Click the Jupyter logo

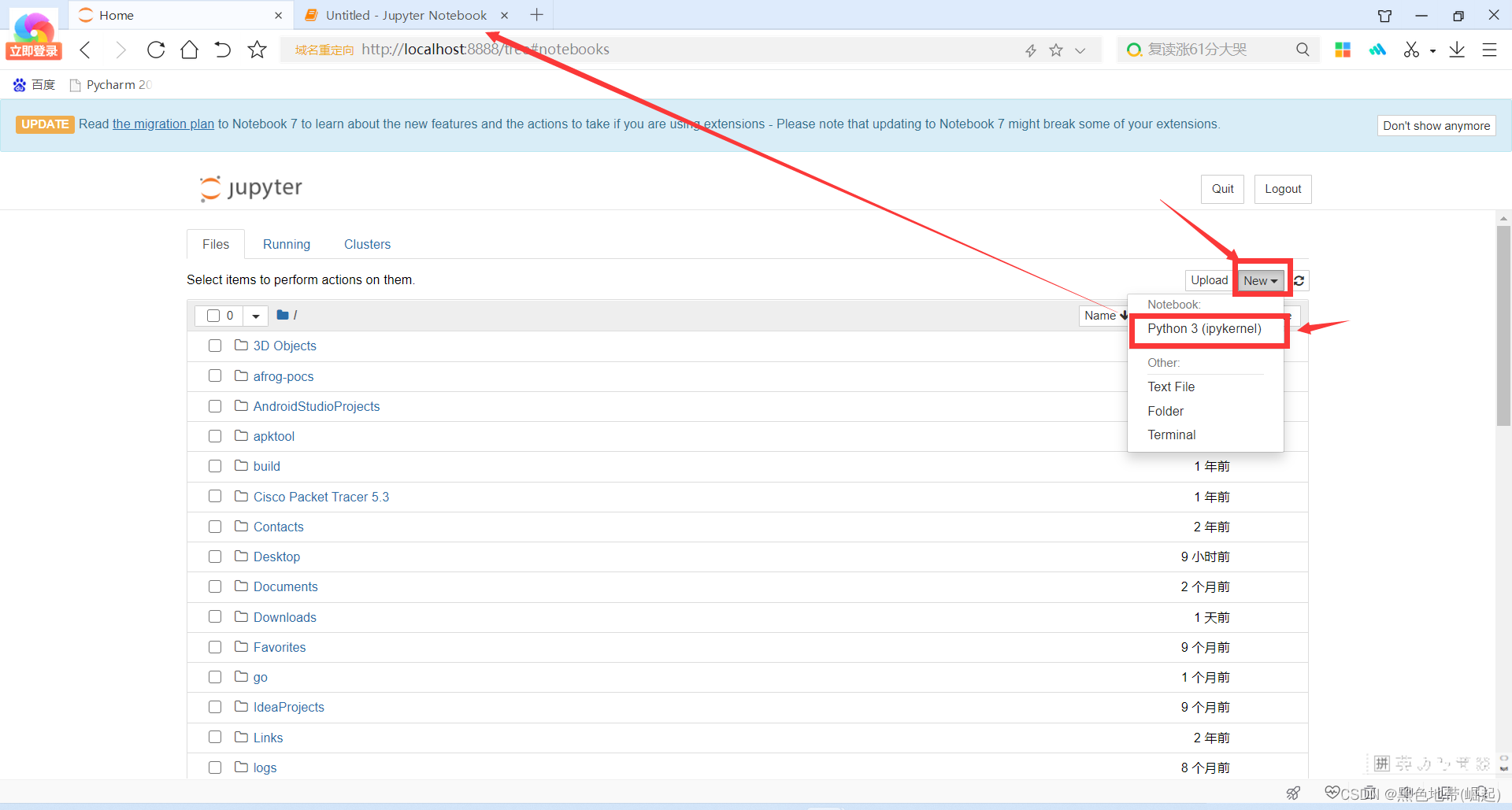250,188
